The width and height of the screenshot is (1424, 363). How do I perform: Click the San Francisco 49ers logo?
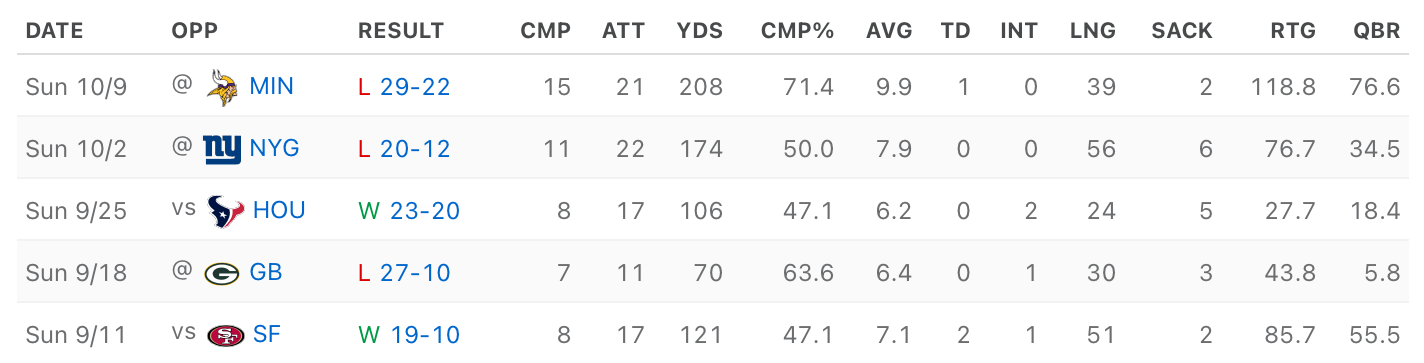[225, 335]
